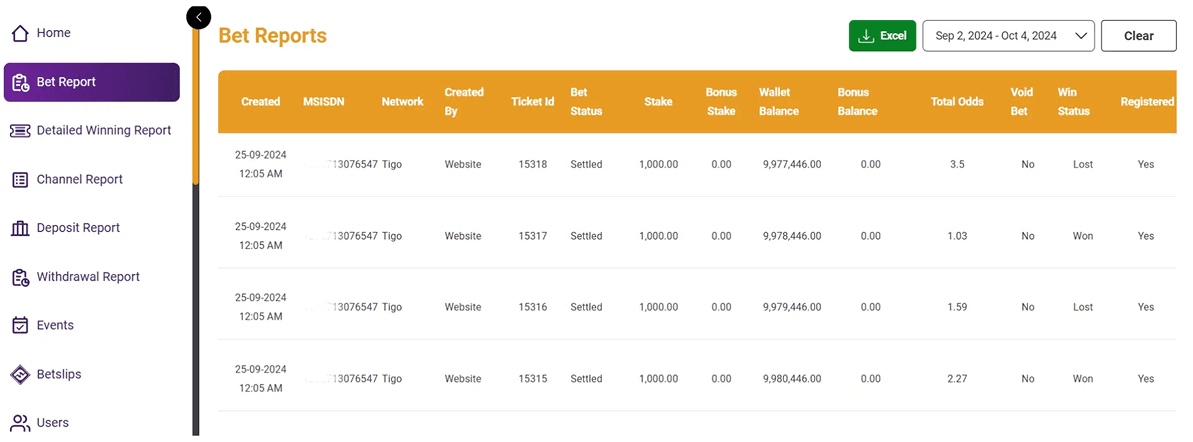The image size is (1193, 442).
Task: Click the Bet Report clipboard icon
Action: click(21, 82)
